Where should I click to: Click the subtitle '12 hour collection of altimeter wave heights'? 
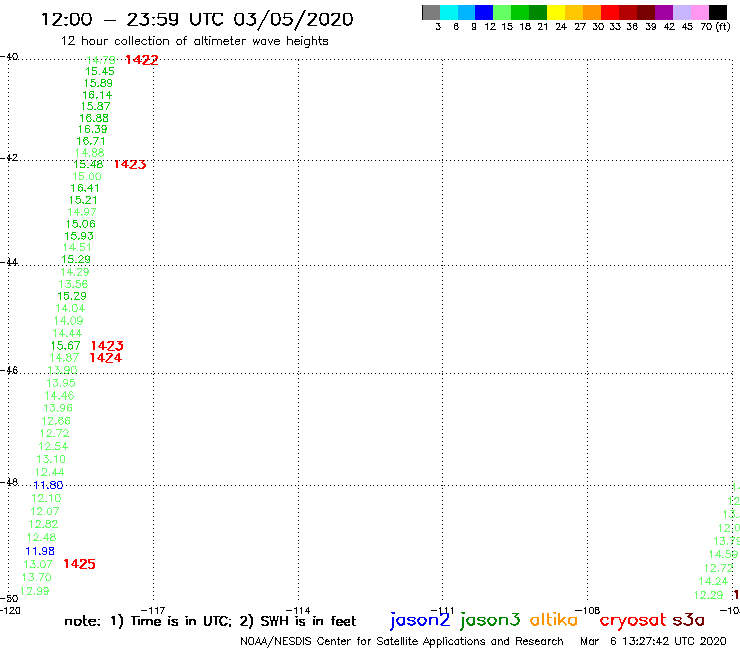click(x=194, y=41)
